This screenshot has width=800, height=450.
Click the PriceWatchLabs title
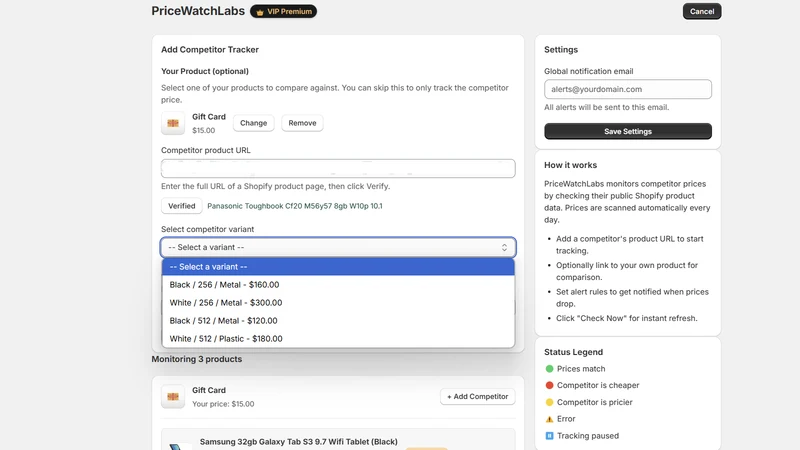[x=198, y=11]
